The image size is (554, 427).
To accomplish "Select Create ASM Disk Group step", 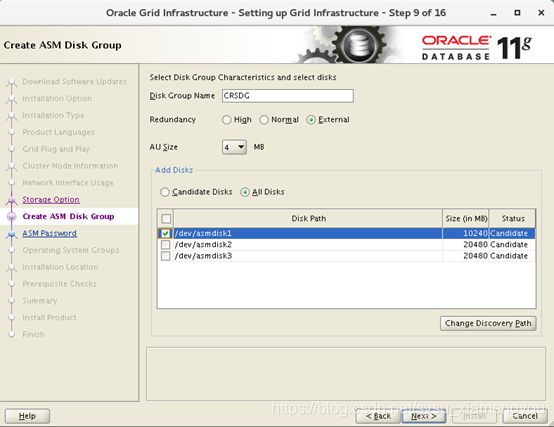I will (x=68, y=217).
